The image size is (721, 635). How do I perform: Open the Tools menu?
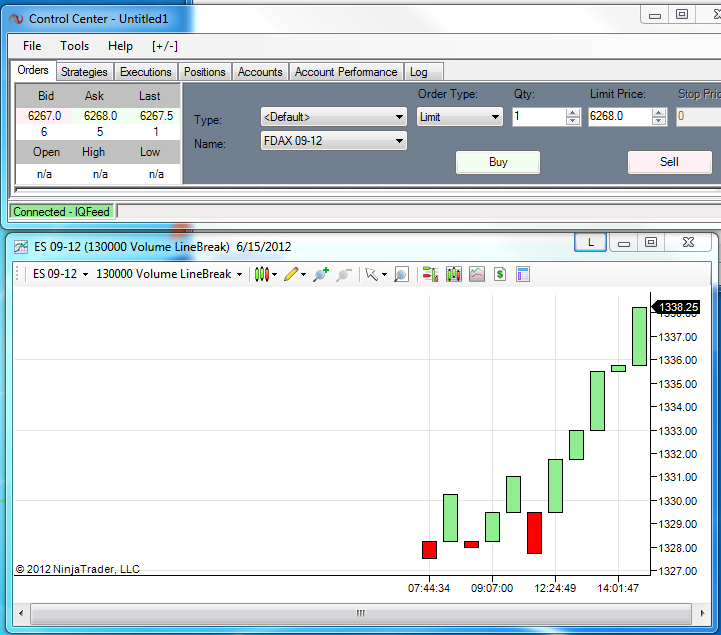coord(74,46)
